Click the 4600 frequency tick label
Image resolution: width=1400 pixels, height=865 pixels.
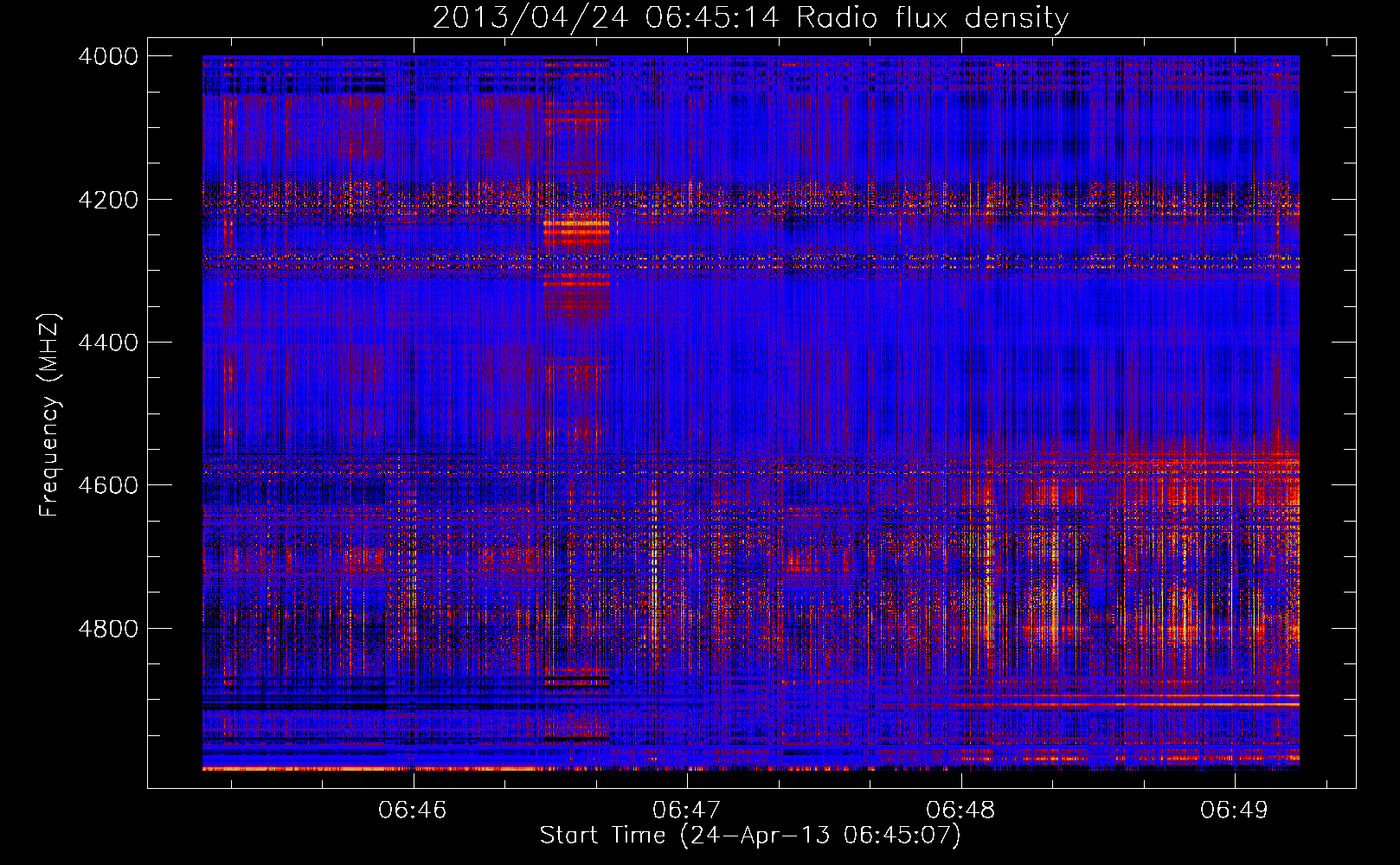(108, 485)
